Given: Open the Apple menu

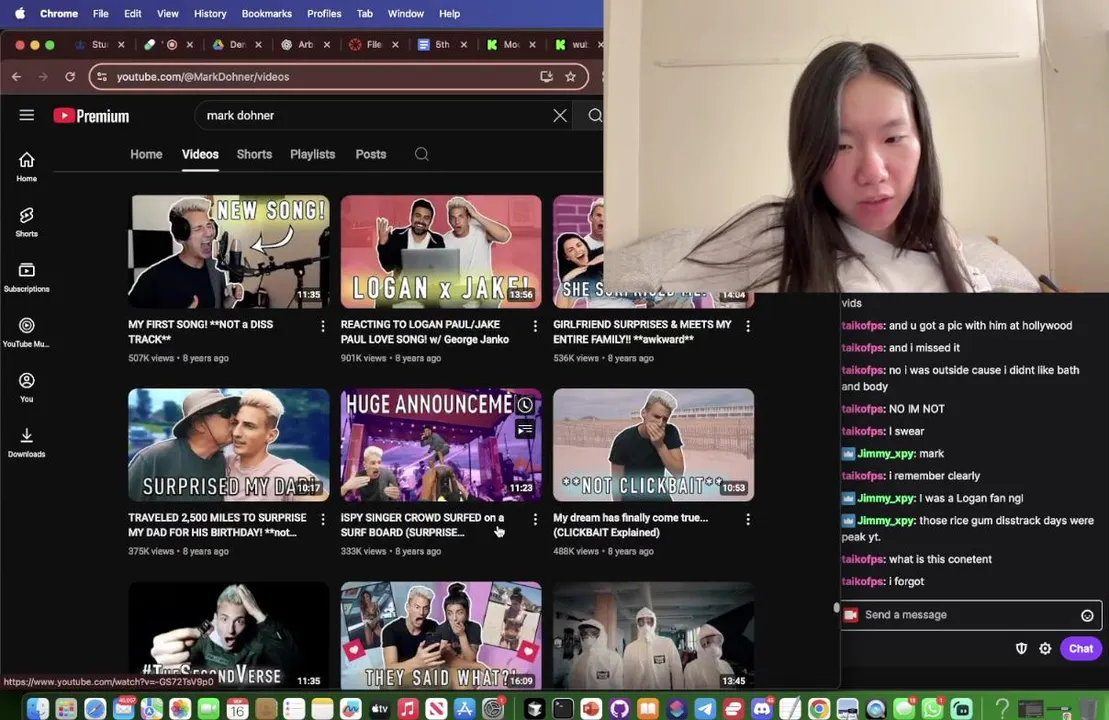Looking at the screenshot, I should click(20, 13).
